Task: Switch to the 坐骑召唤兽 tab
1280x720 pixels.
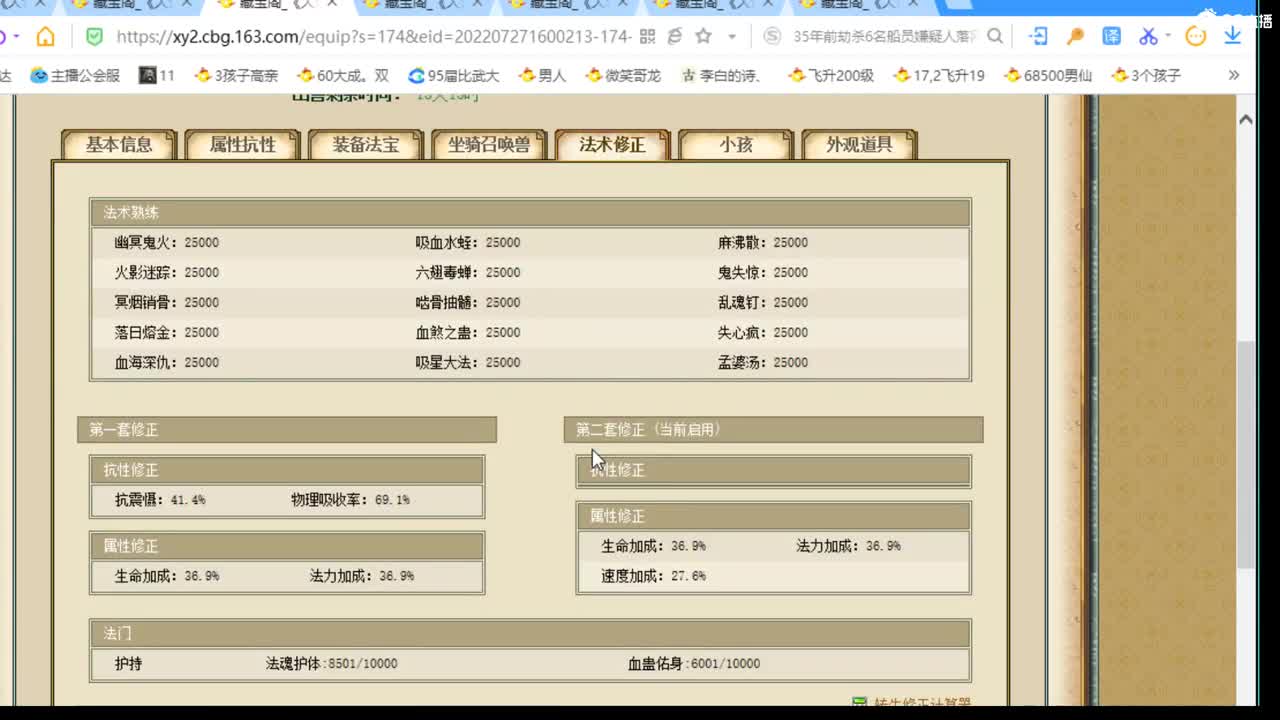Action: pos(489,144)
